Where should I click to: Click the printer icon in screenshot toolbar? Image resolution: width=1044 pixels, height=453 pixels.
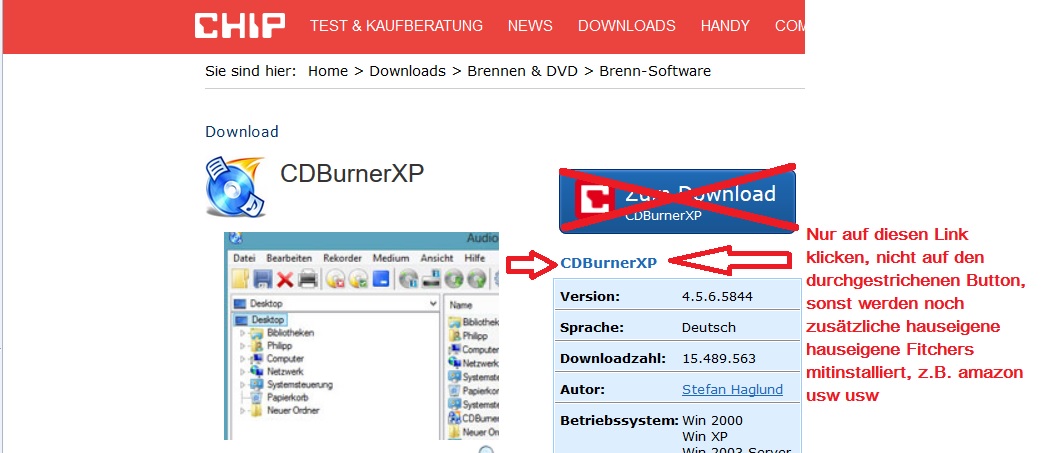[308, 279]
